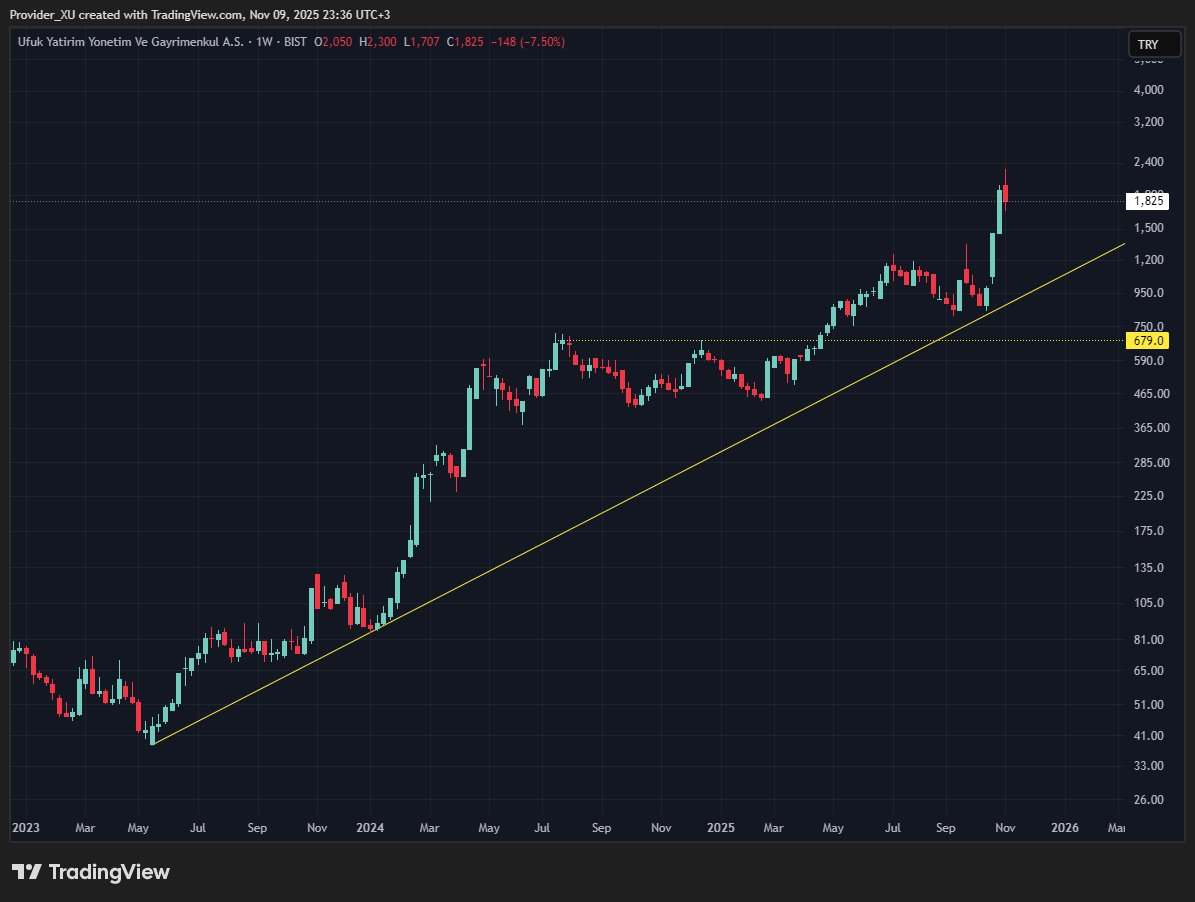Screen dimensions: 1195x902
Task: Select the yellow ascending trendline
Action: pos(639,494)
